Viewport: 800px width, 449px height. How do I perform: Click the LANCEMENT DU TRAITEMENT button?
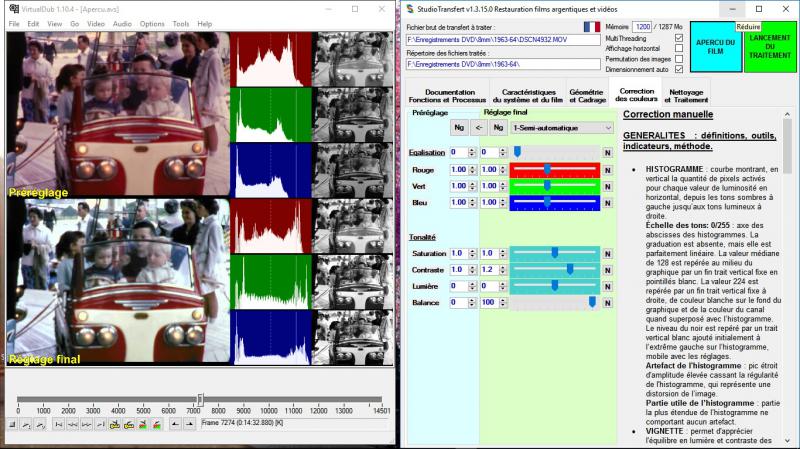pyautogui.click(x=769, y=46)
